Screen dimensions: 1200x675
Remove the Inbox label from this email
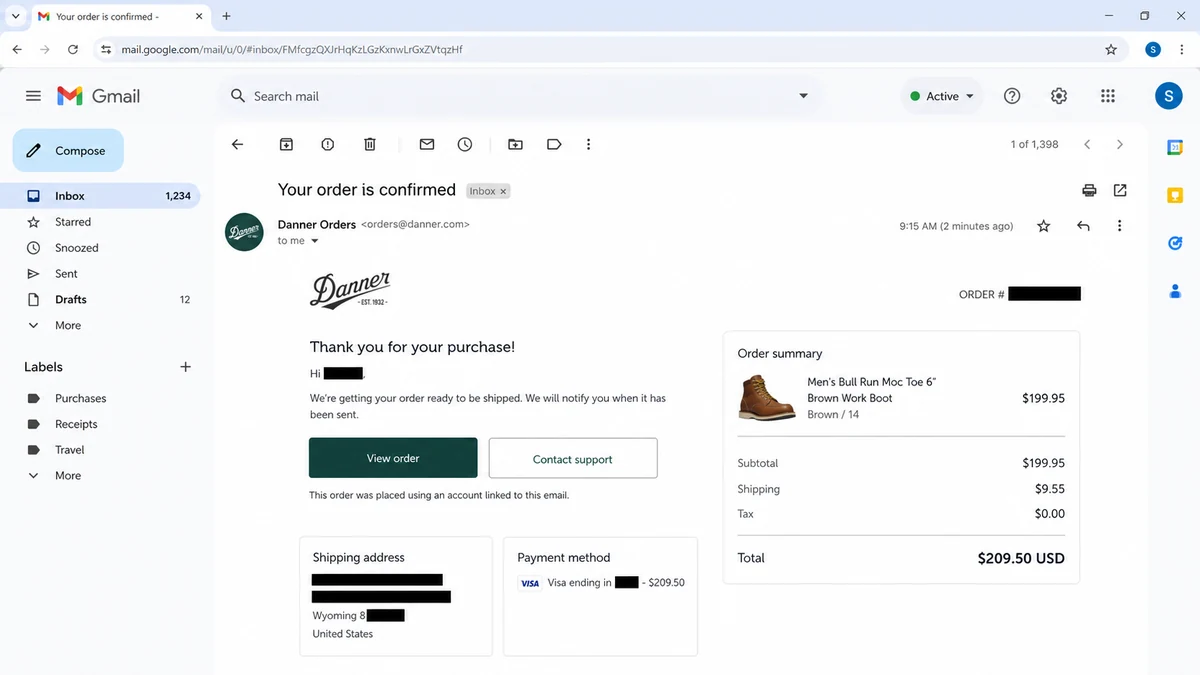(x=503, y=191)
